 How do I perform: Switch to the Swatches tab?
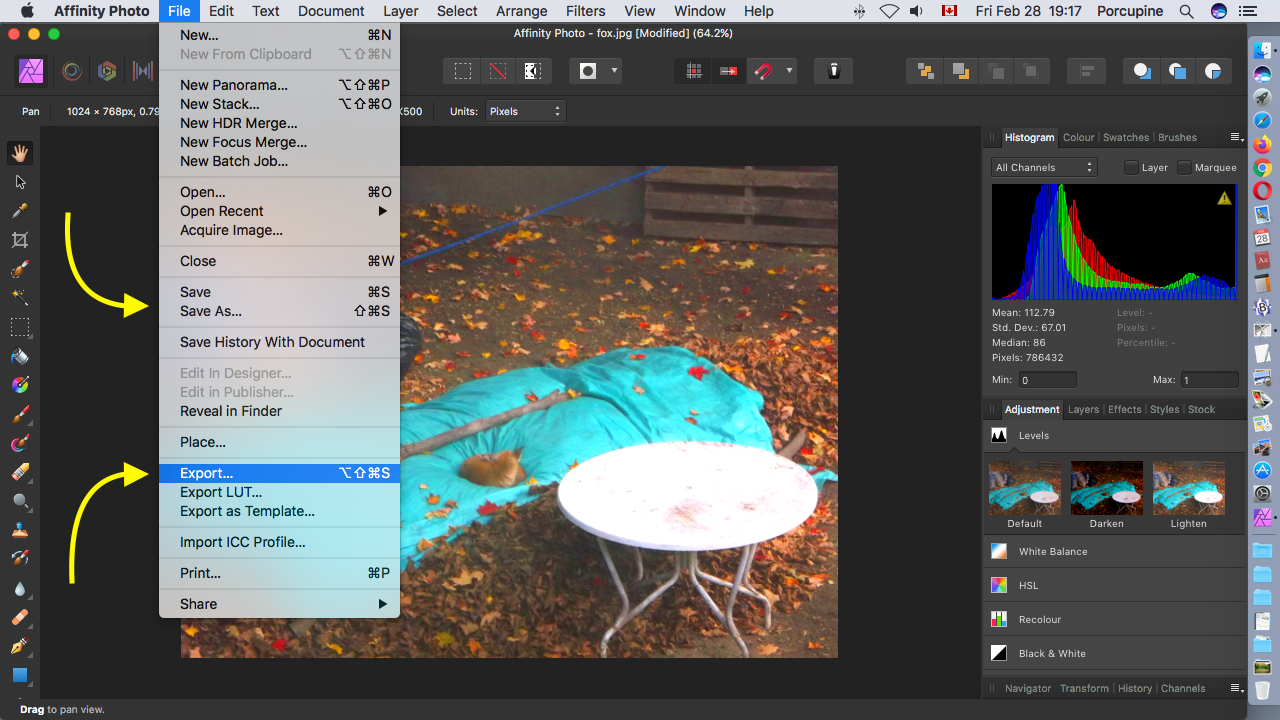(x=1126, y=137)
